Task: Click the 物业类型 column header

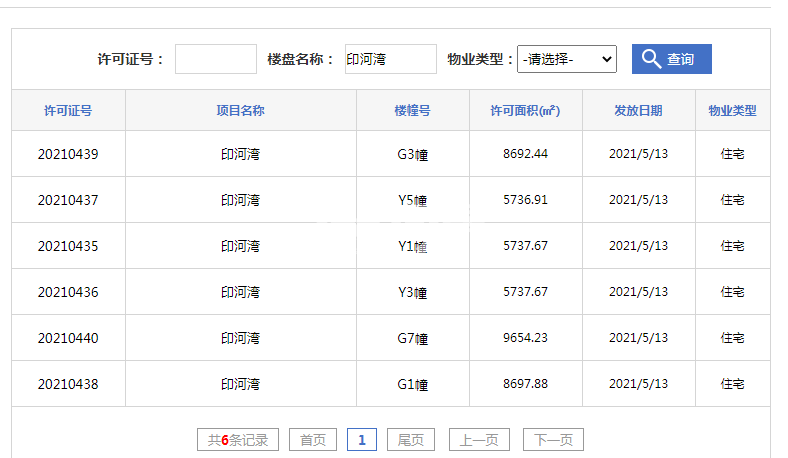Action: (x=732, y=111)
